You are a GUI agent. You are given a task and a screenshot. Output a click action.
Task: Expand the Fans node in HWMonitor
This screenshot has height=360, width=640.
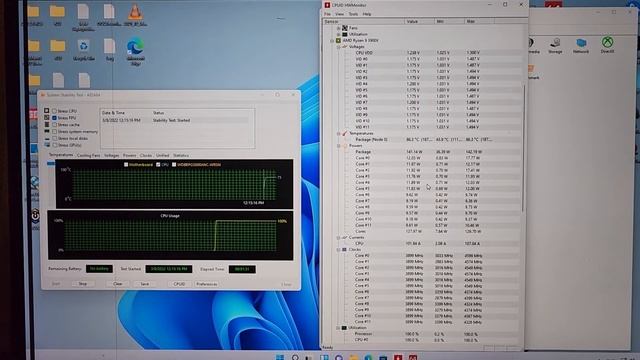(x=338, y=28)
